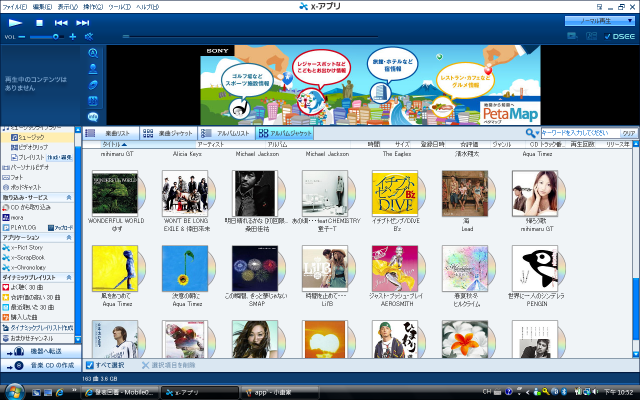Screen dimensions: 640x400
Task: Open 購入した曲 playlist
Action: [x=20, y=318]
